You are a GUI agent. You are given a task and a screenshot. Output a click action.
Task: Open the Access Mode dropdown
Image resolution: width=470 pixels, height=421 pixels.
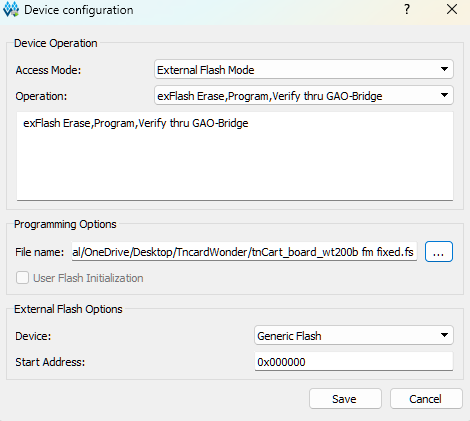pyautogui.click(x=304, y=69)
